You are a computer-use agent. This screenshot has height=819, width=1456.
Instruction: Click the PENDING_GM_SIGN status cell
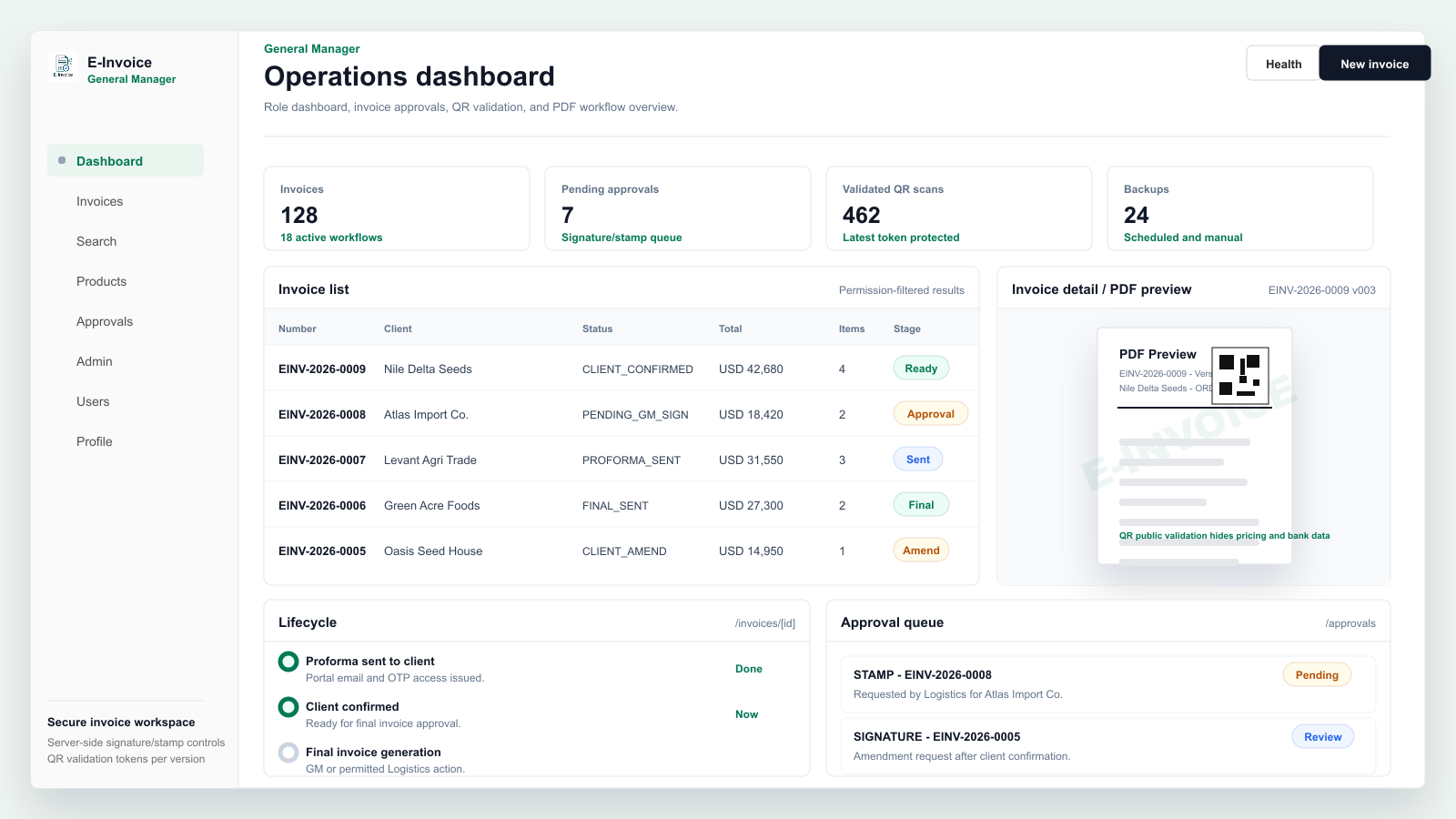635,415
